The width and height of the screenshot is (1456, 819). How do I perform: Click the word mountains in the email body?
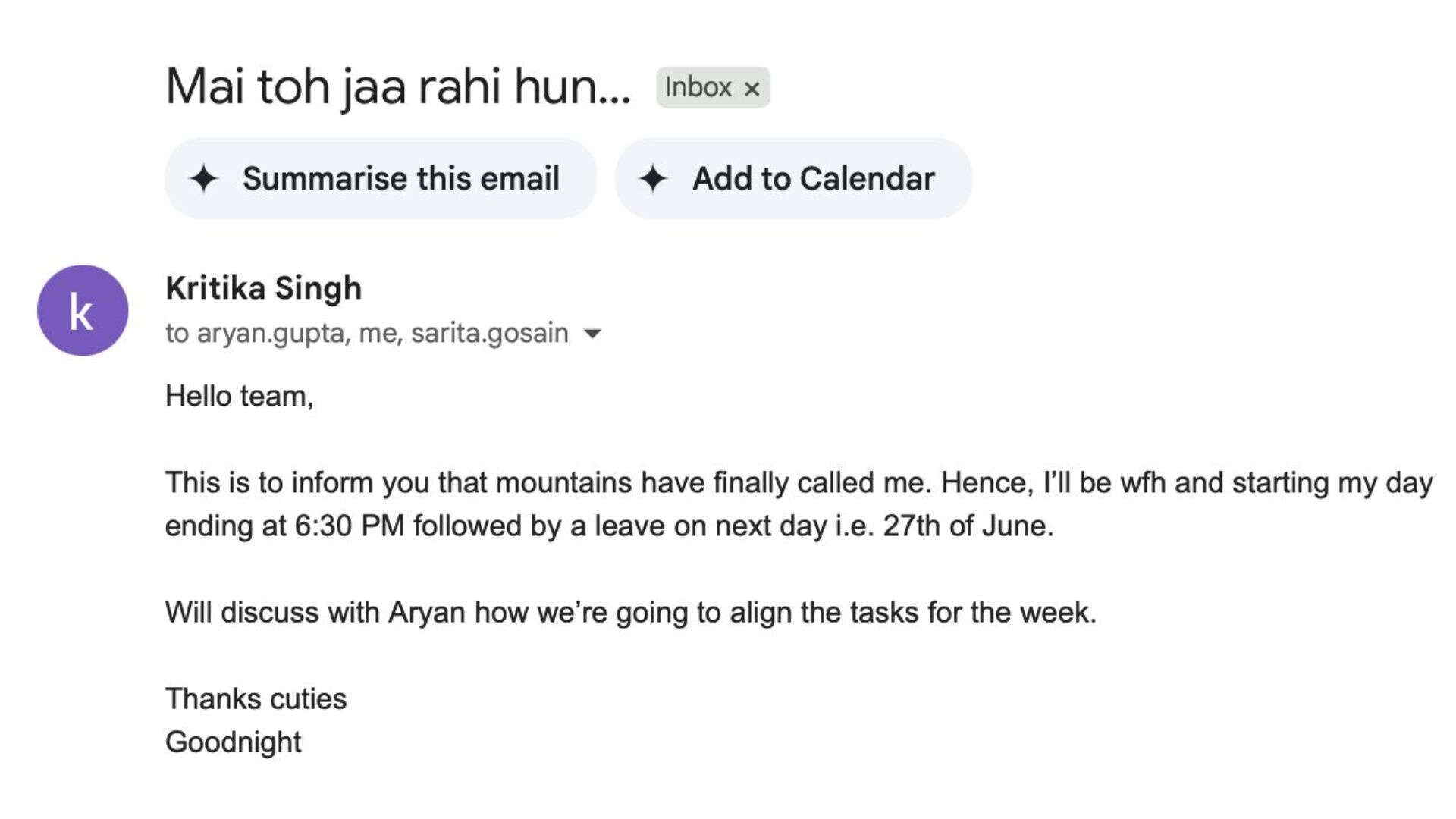563,482
